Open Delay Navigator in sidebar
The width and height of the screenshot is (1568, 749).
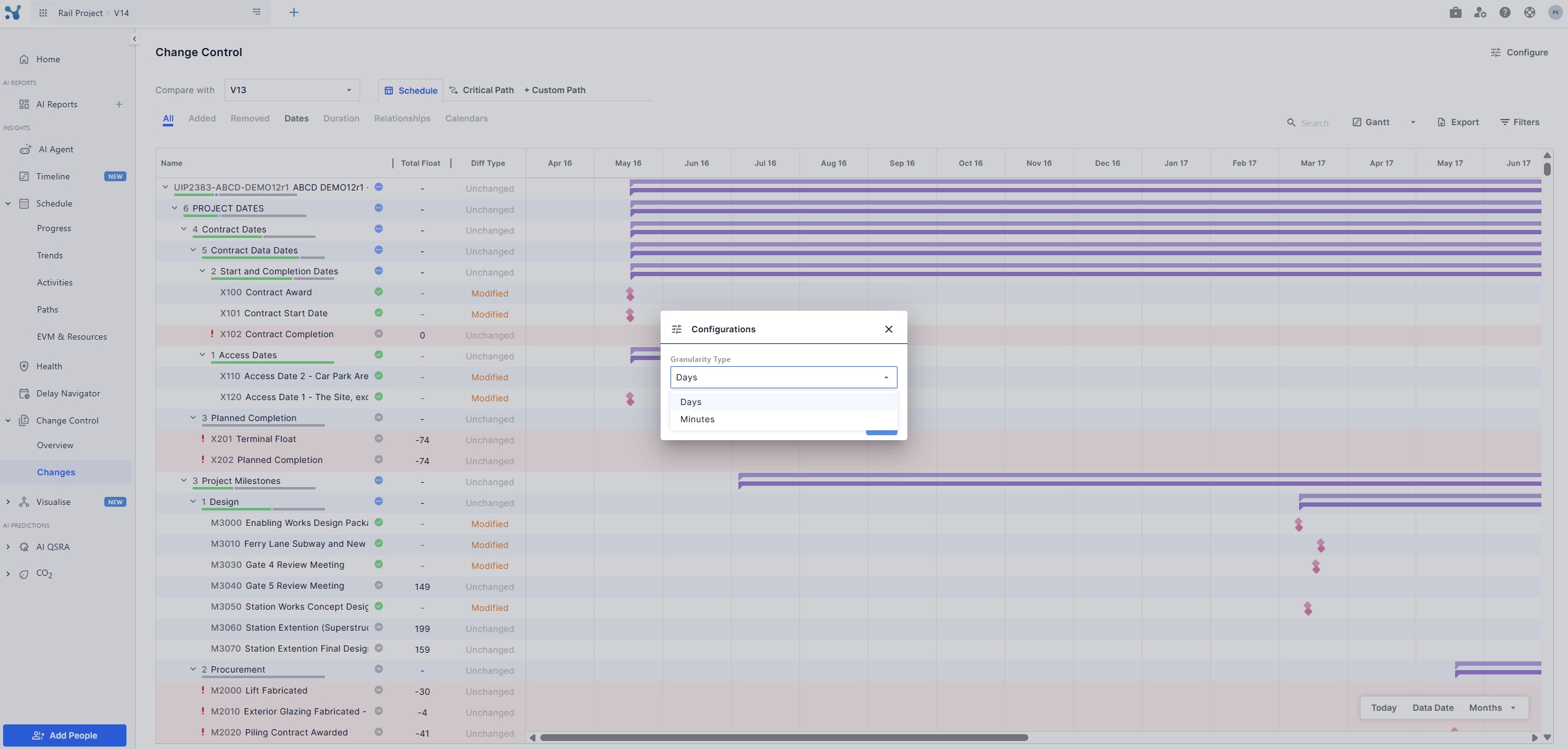coord(68,393)
